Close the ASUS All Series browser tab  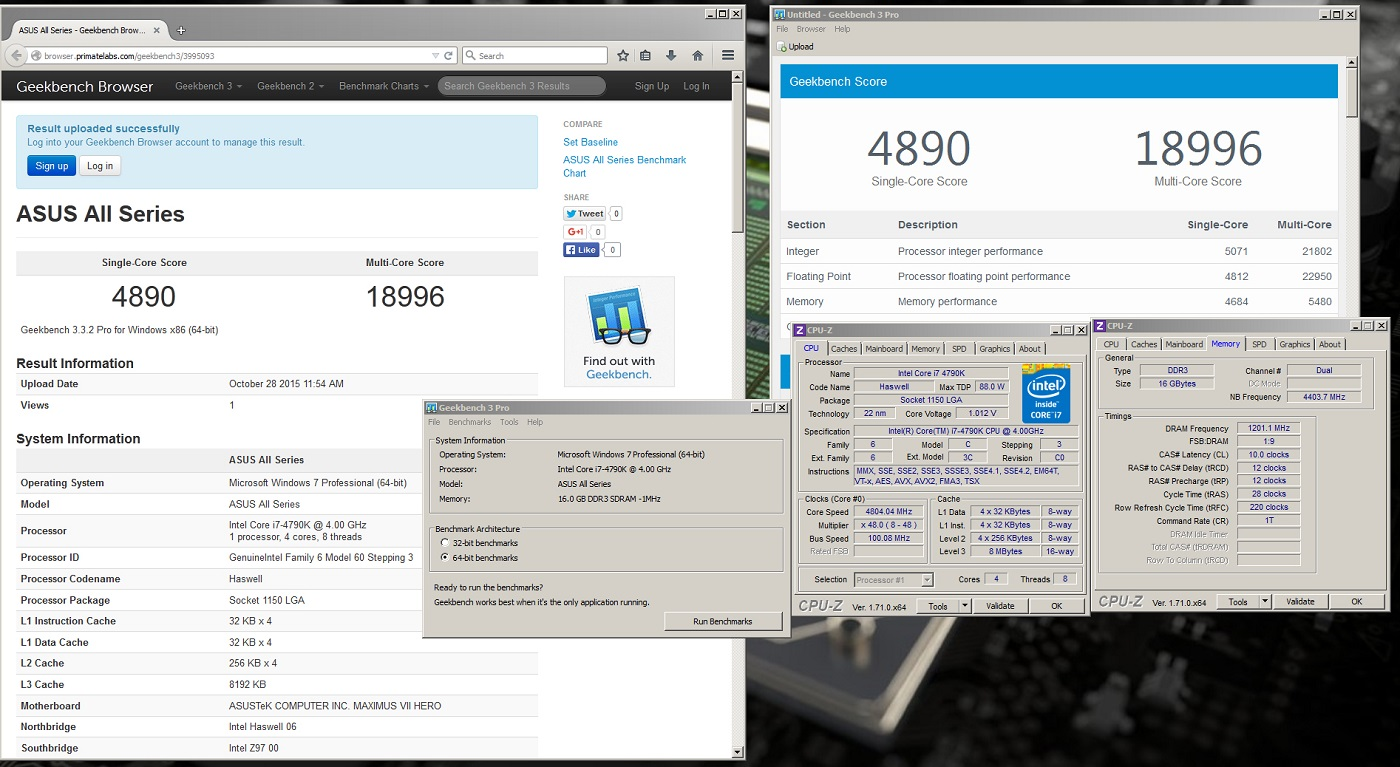coord(158,30)
